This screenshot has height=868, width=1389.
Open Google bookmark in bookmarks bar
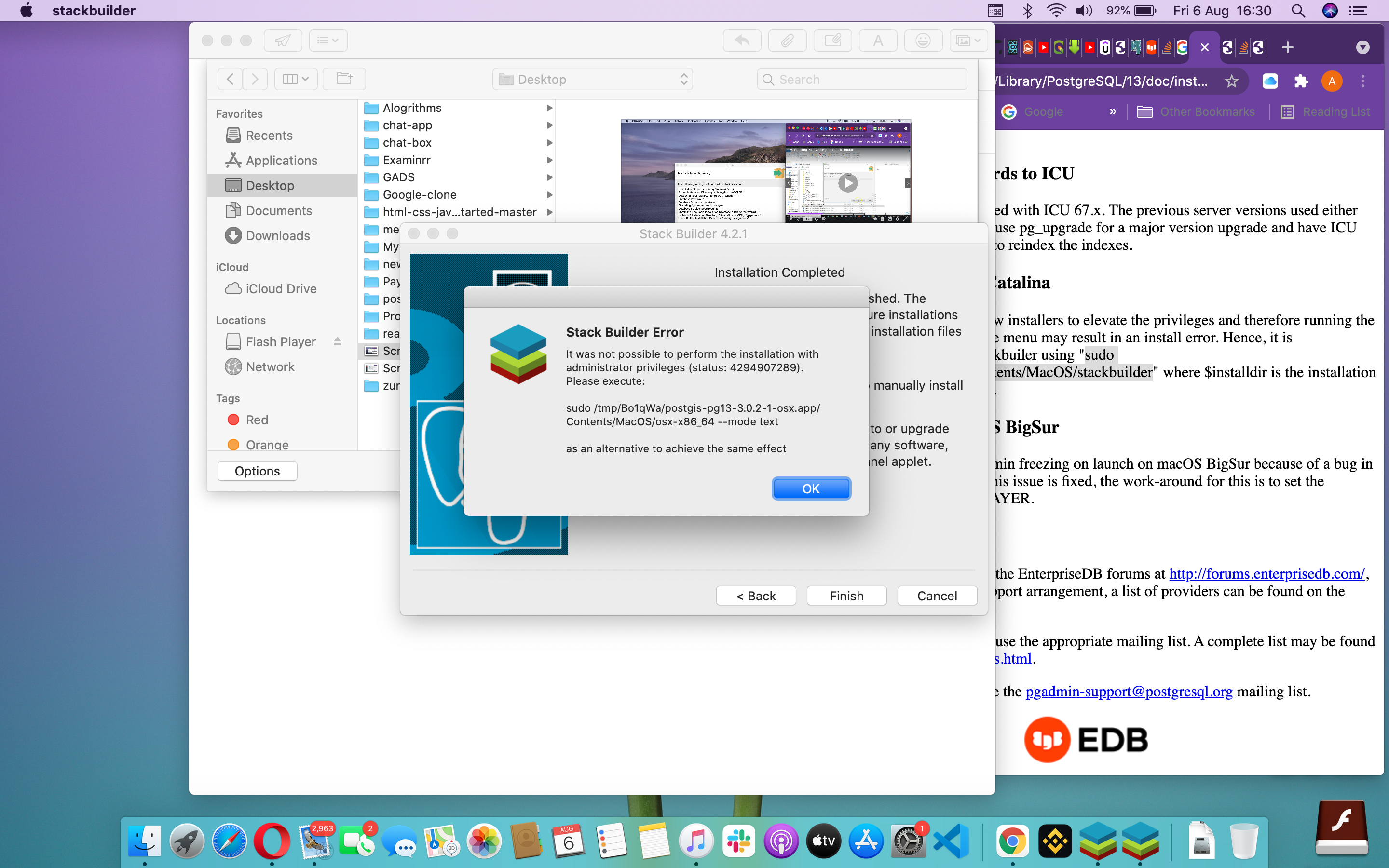(x=1033, y=111)
